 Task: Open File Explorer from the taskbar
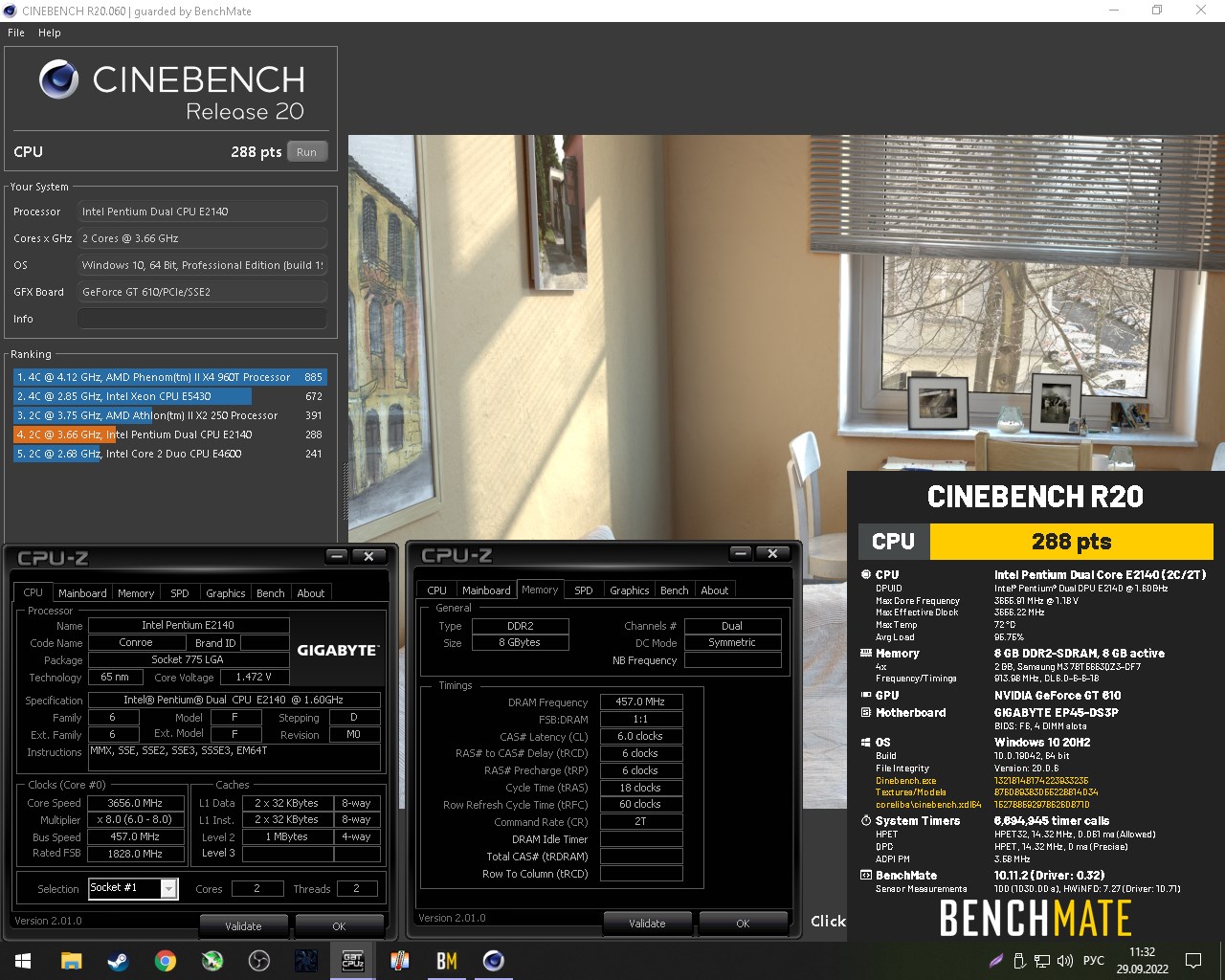pos(71,961)
